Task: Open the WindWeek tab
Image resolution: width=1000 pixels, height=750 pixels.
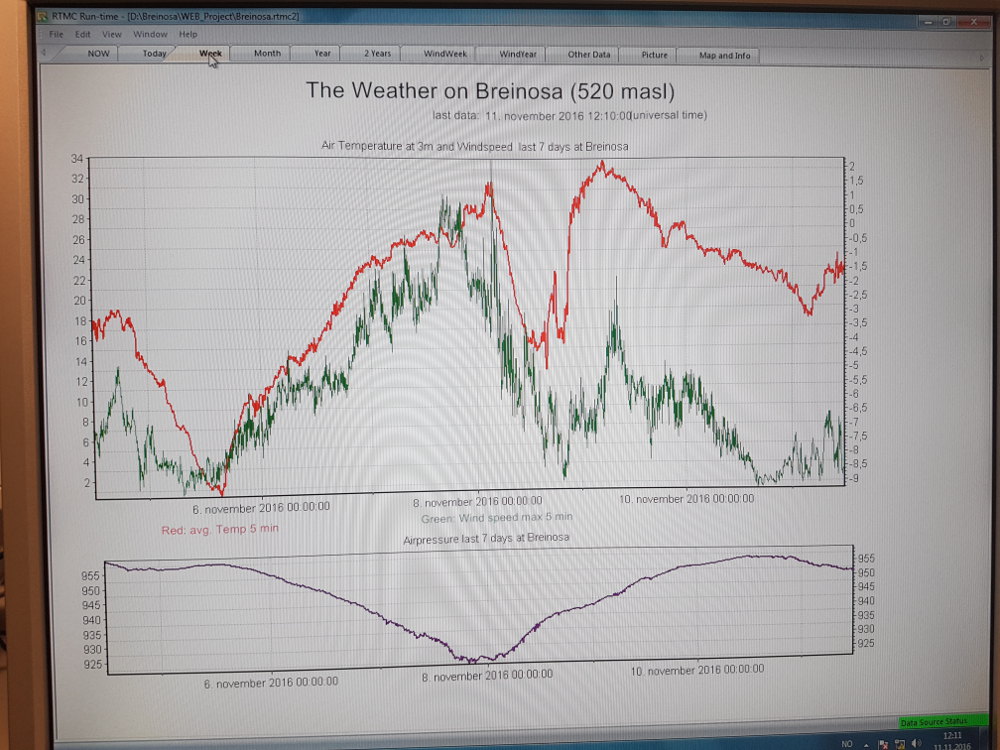Action: [x=445, y=54]
